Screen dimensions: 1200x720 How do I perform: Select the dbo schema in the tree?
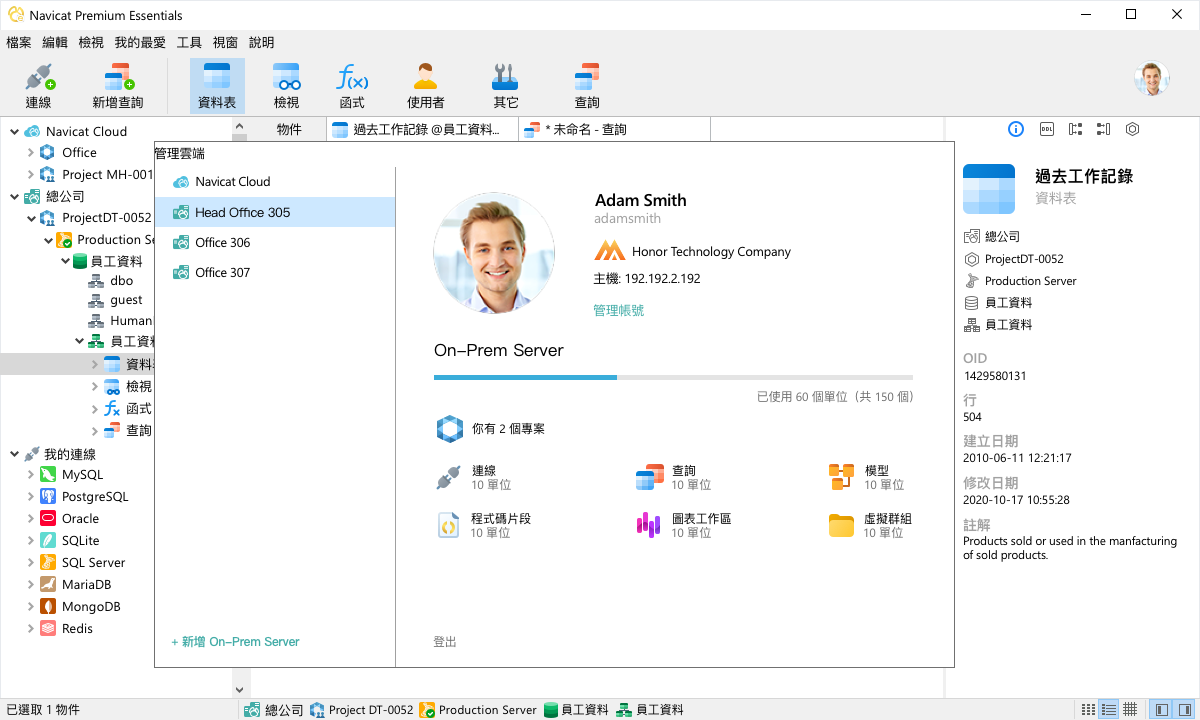pos(121,282)
